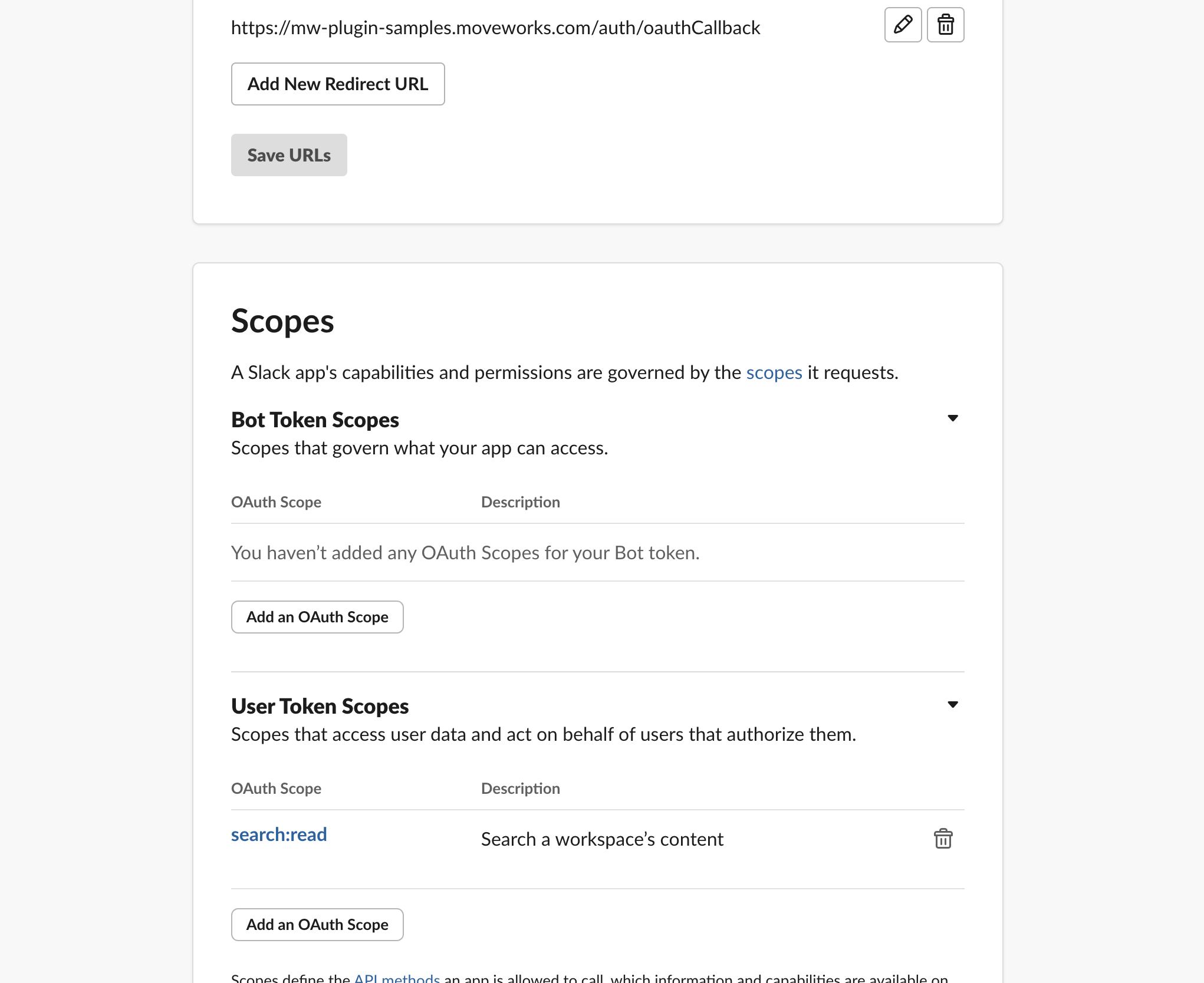Follow the API methods link

click(397, 977)
